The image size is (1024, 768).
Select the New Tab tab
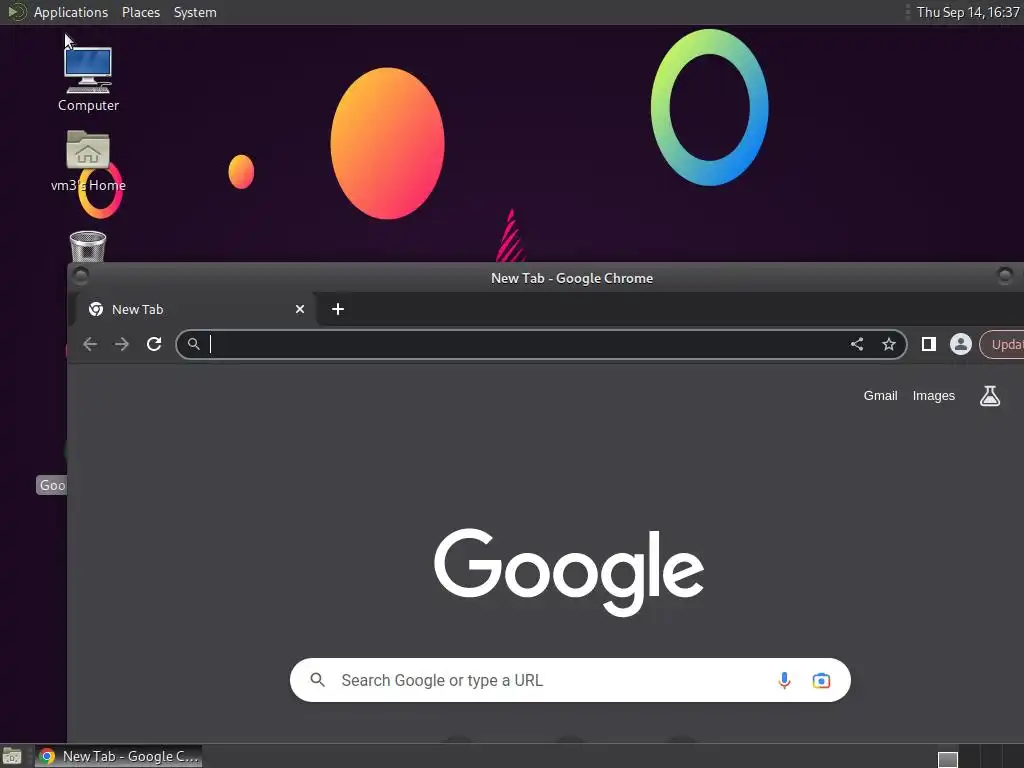tap(196, 309)
